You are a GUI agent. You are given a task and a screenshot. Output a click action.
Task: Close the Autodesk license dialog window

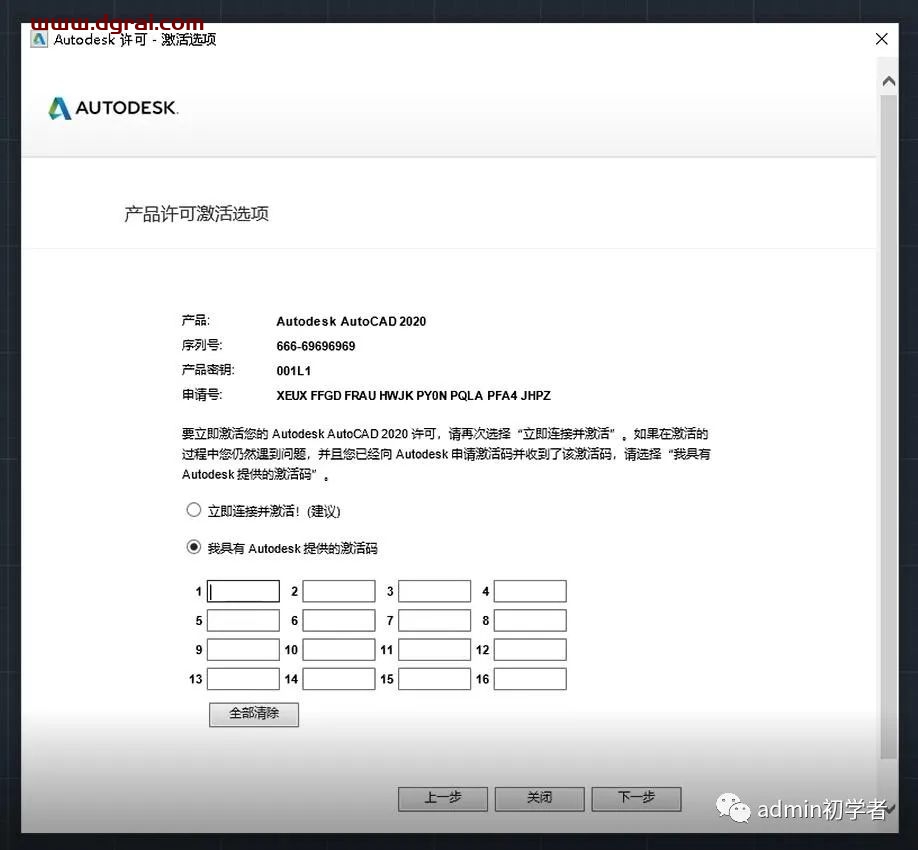coord(881,39)
